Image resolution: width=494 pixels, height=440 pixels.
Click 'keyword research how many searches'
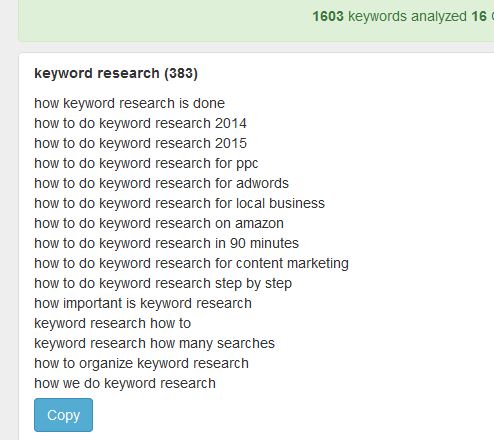(154, 343)
